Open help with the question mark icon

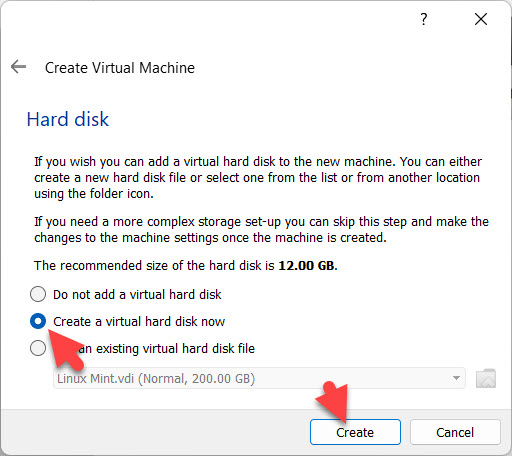tap(423, 19)
